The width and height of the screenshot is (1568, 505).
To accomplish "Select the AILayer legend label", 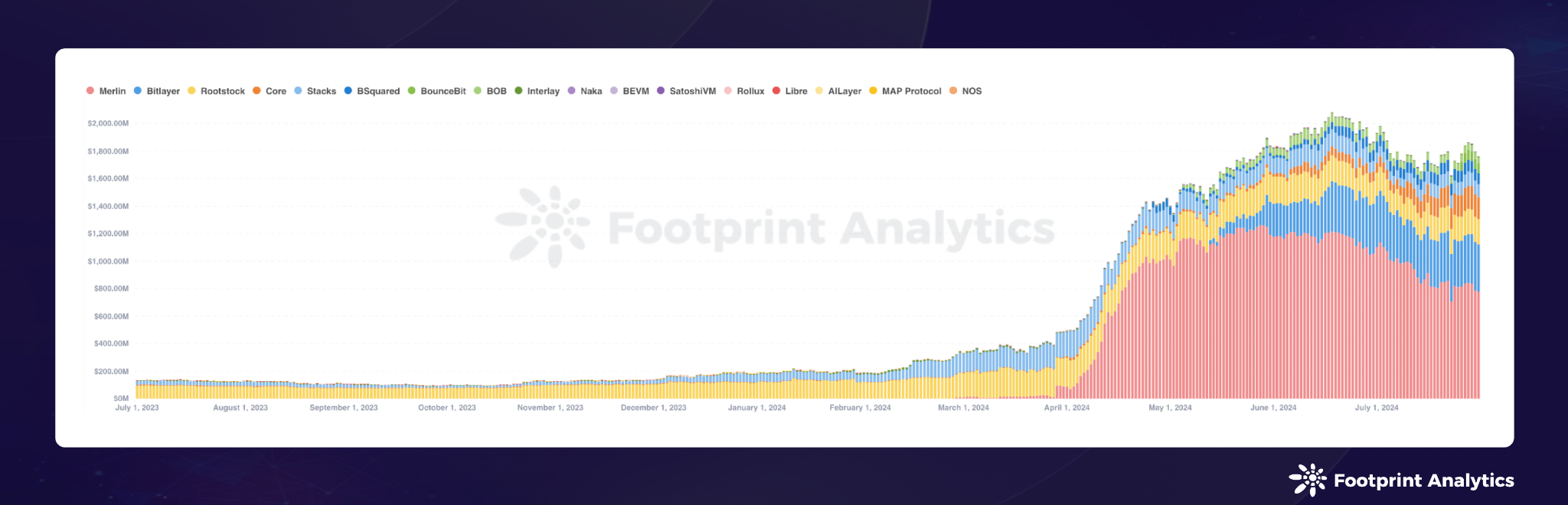I will (x=844, y=91).
